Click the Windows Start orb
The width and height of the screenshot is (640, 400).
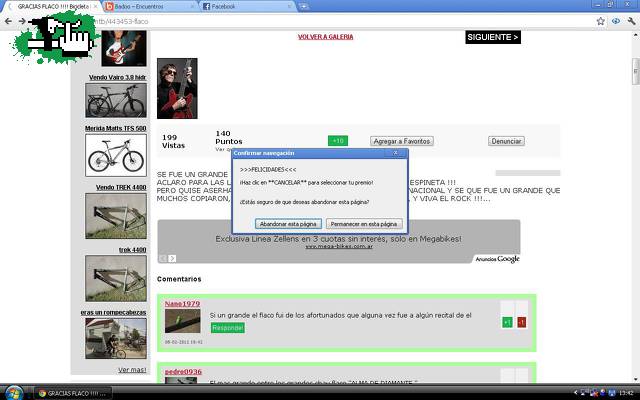pos(13,392)
